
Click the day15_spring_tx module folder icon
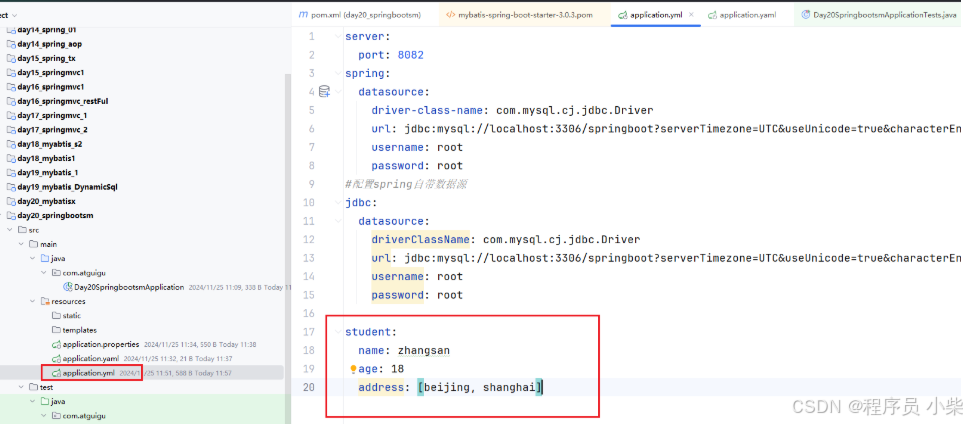(10, 58)
